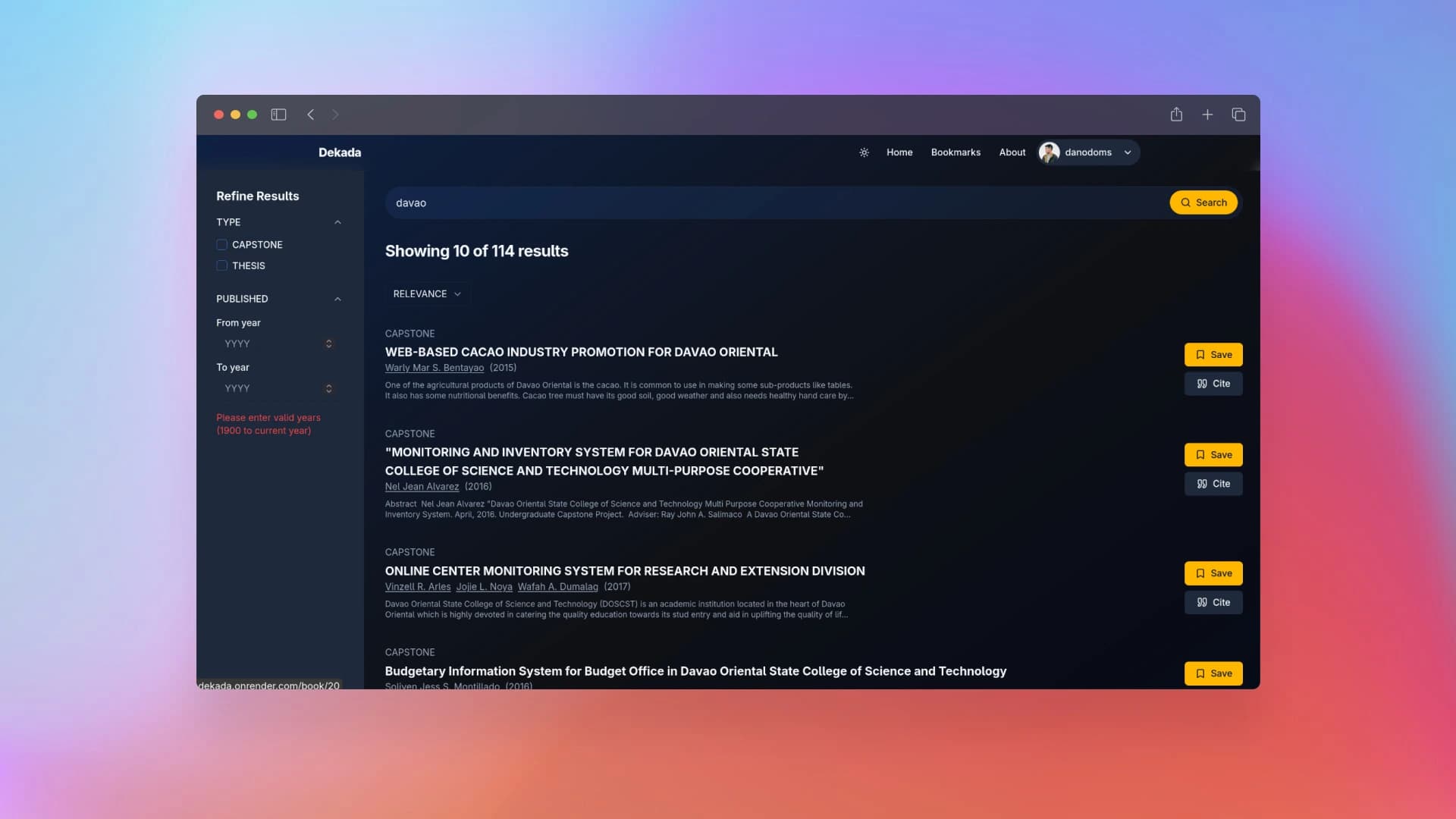Click the From year stepper arrows
The image size is (1456, 819).
pos(328,344)
